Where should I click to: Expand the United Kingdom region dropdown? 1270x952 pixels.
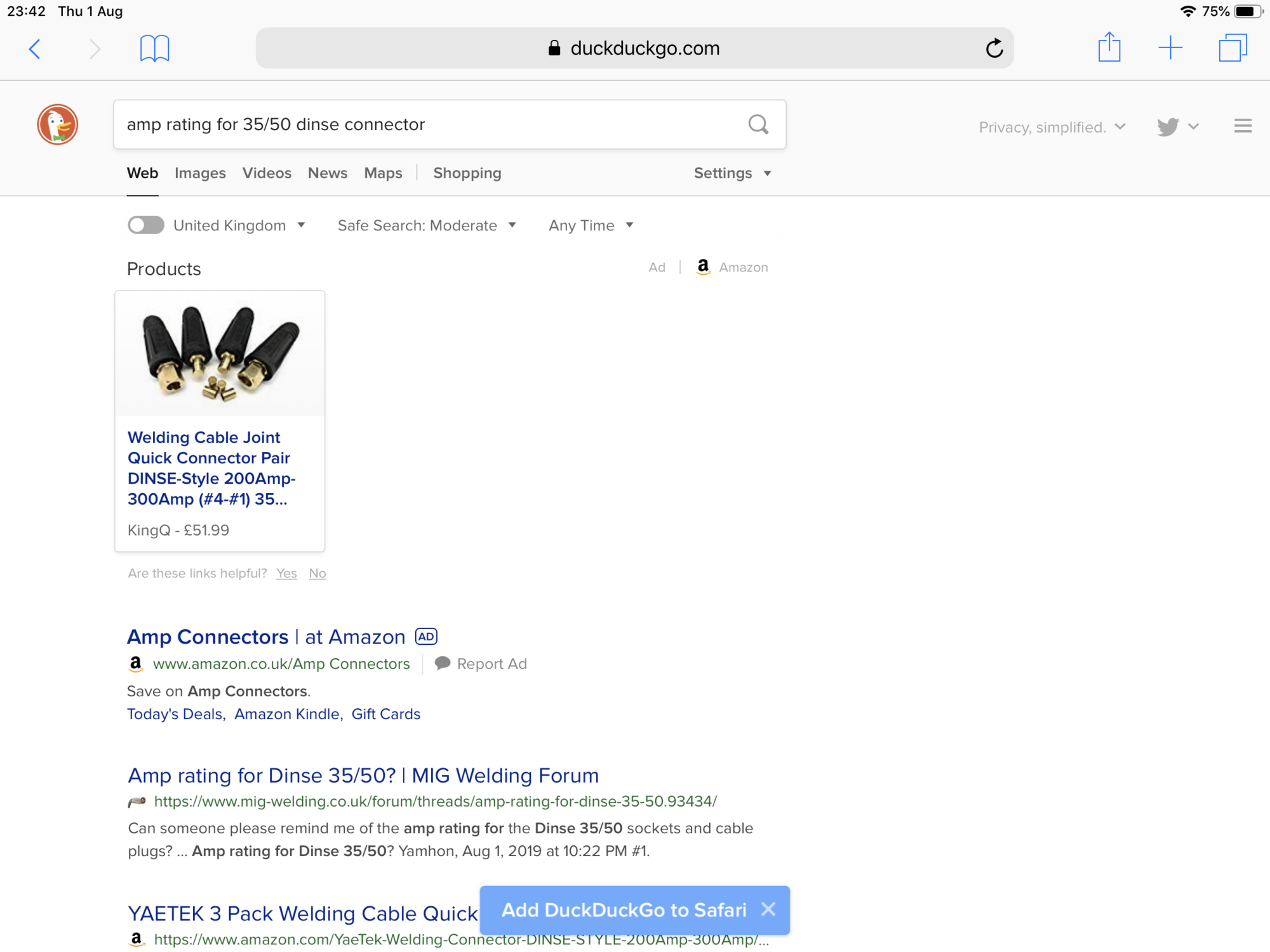pos(239,225)
